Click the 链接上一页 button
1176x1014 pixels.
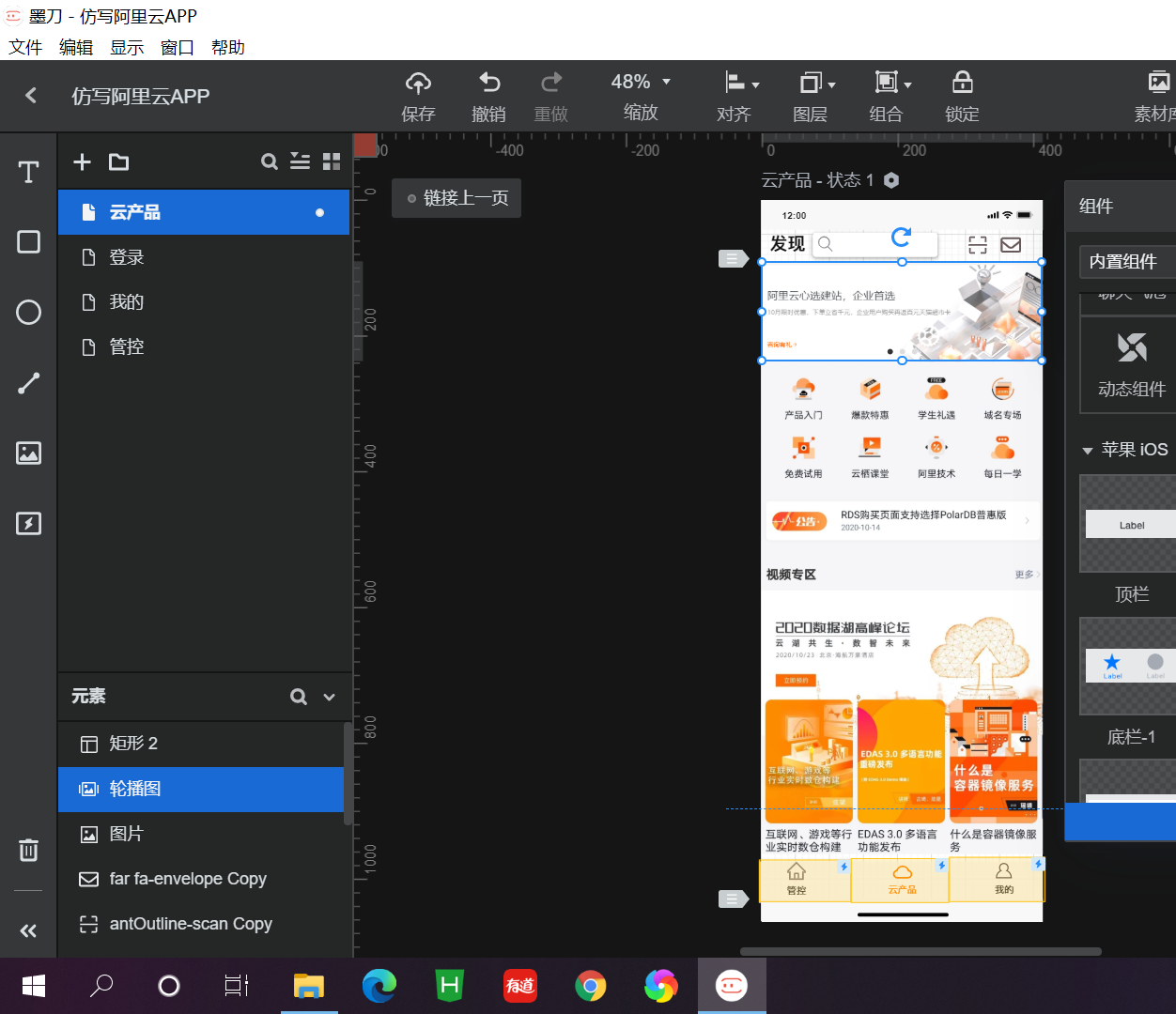(456, 198)
